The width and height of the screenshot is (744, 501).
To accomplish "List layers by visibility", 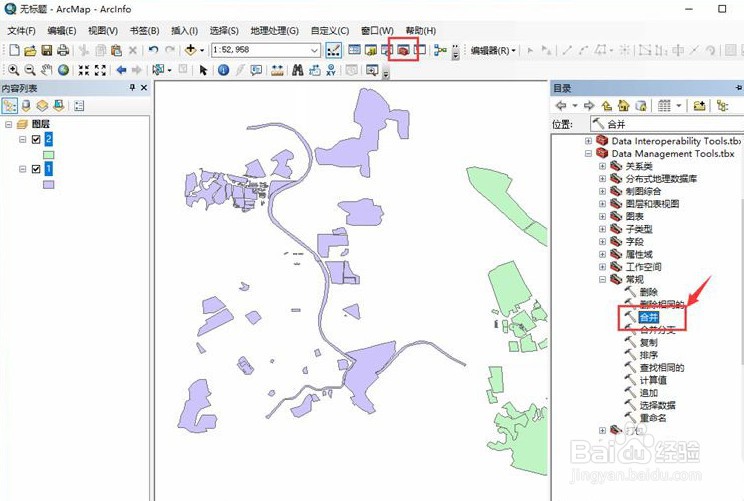I will 42,105.
